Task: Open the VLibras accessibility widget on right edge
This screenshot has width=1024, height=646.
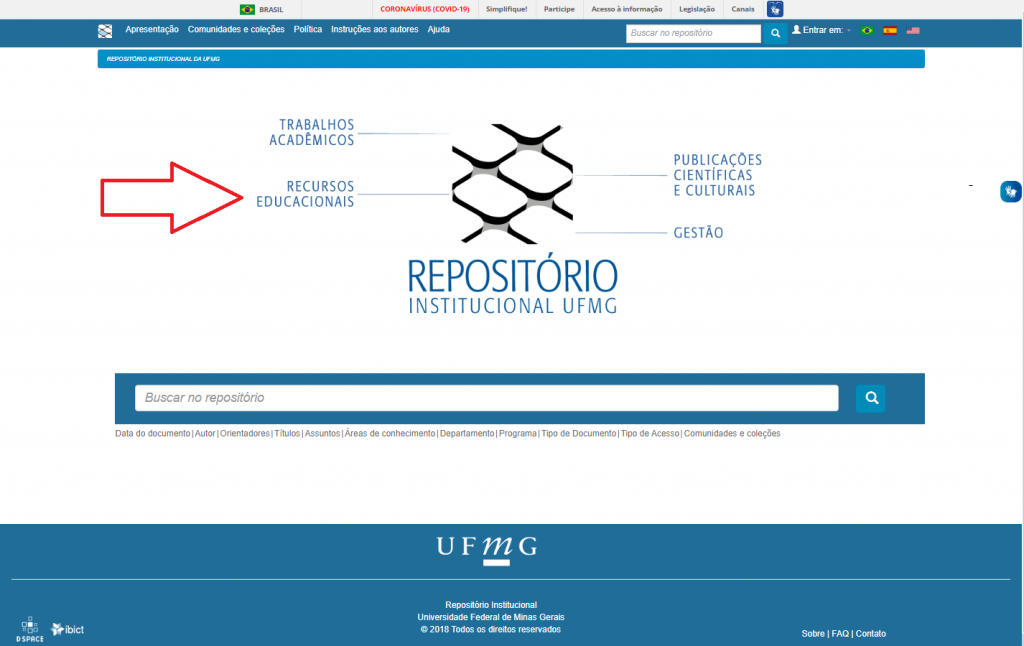Action: coord(1011,191)
